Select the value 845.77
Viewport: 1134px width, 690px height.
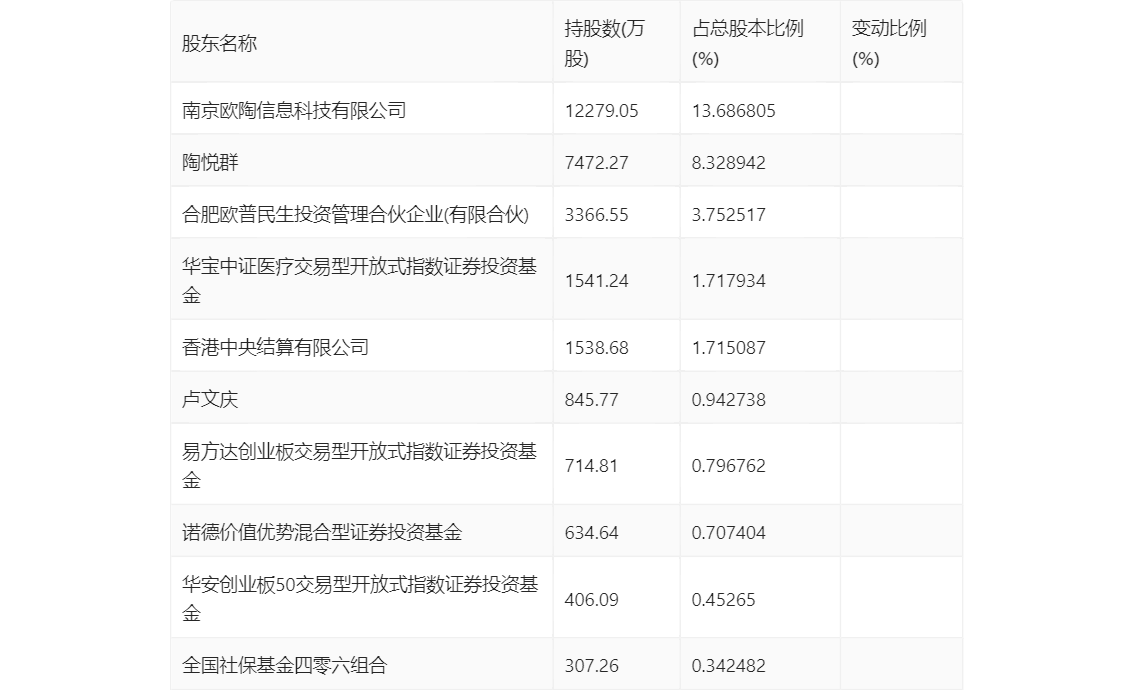(x=591, y=400)
